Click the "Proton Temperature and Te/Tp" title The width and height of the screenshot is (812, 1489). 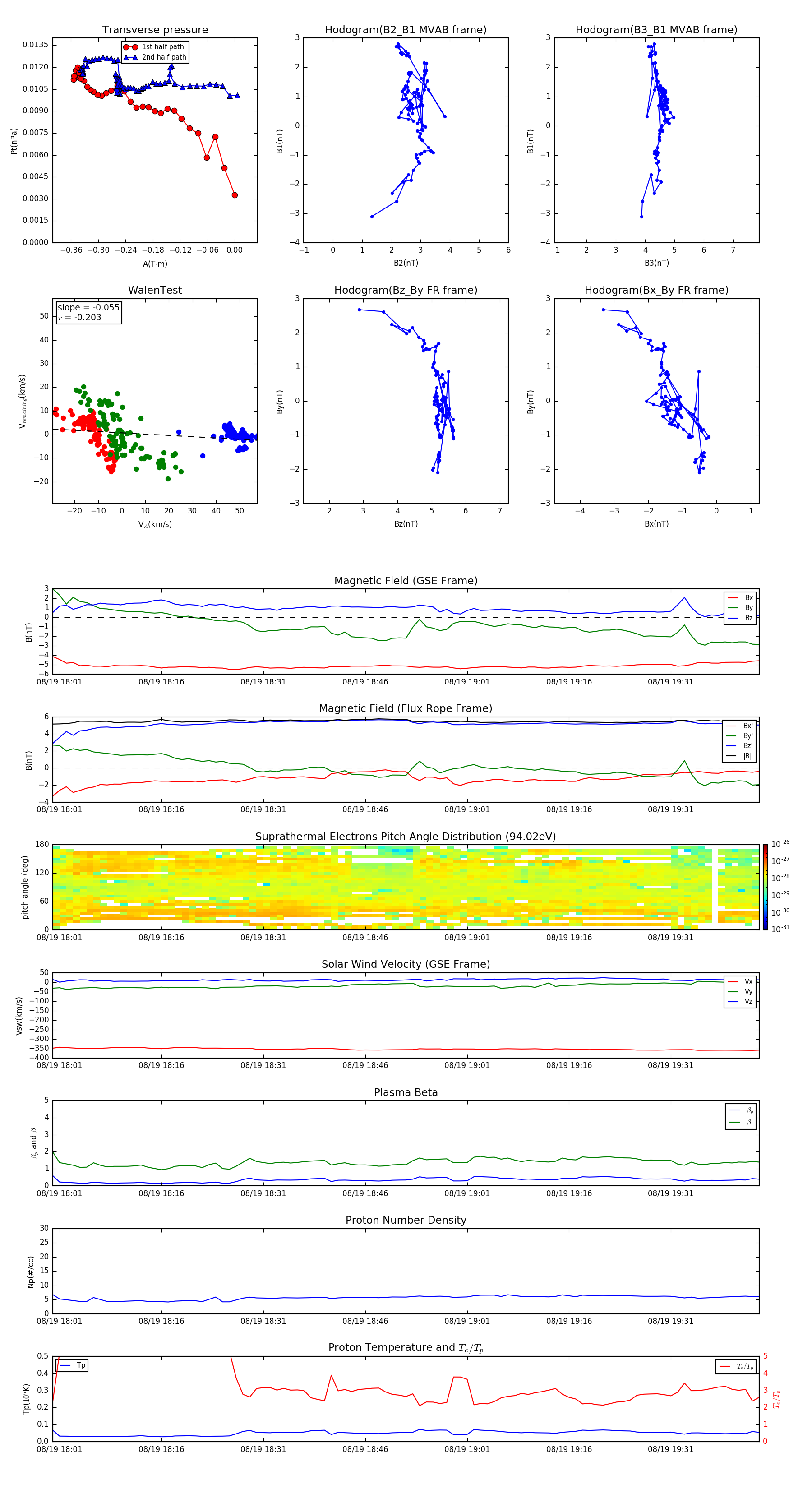click(406, 1348)
